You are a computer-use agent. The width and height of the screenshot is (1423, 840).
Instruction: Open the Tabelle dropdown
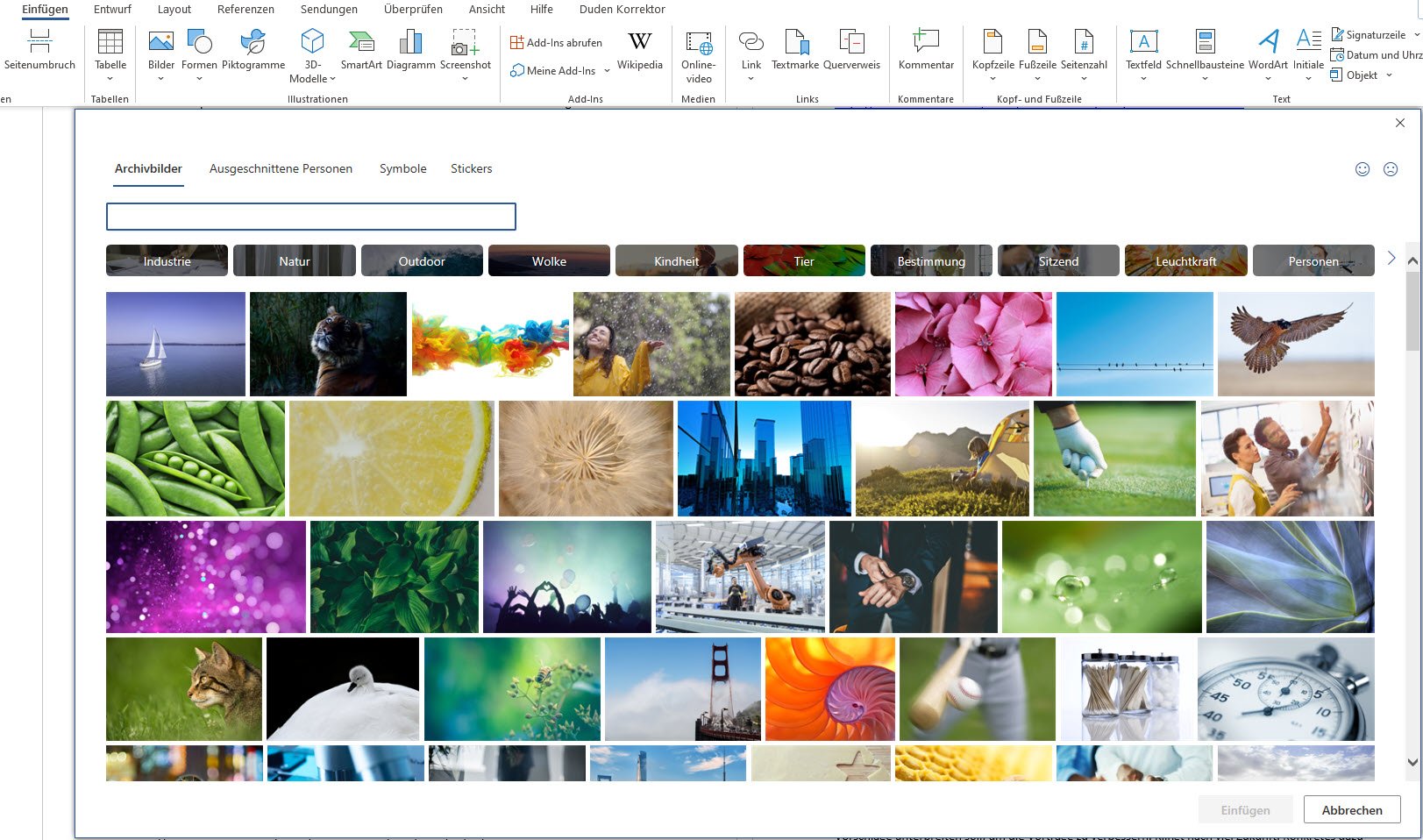click(x=110, y=79)
